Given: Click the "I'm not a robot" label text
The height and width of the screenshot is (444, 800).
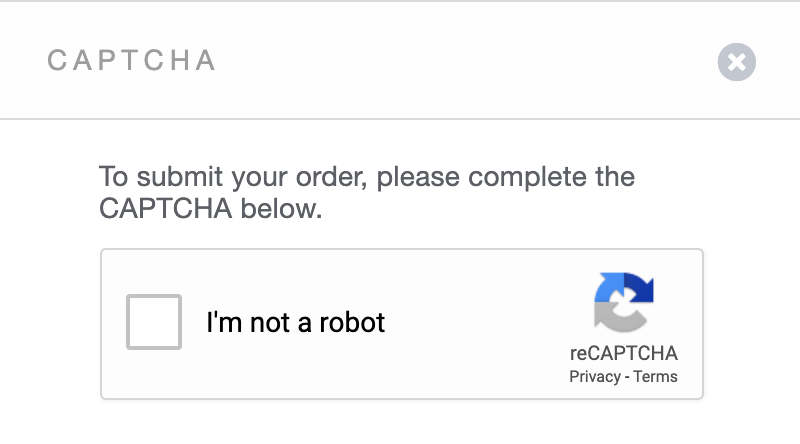Looking at the screenshot, I should pos(295,323).
